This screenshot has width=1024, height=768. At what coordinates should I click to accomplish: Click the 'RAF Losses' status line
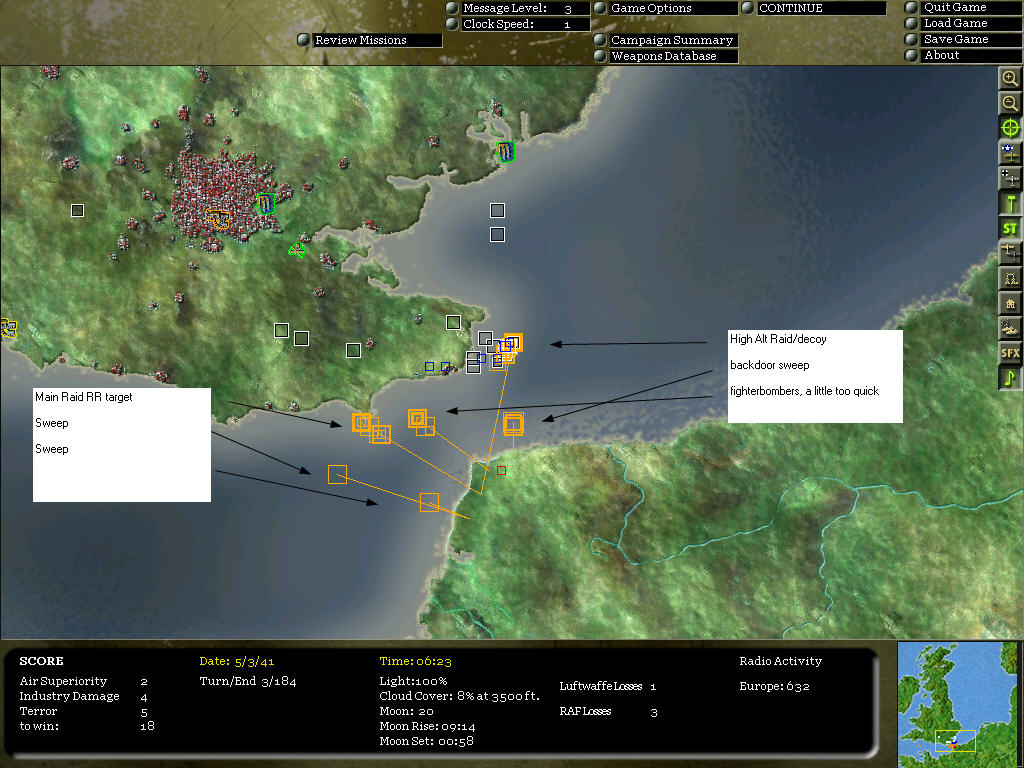pos(608,712)
